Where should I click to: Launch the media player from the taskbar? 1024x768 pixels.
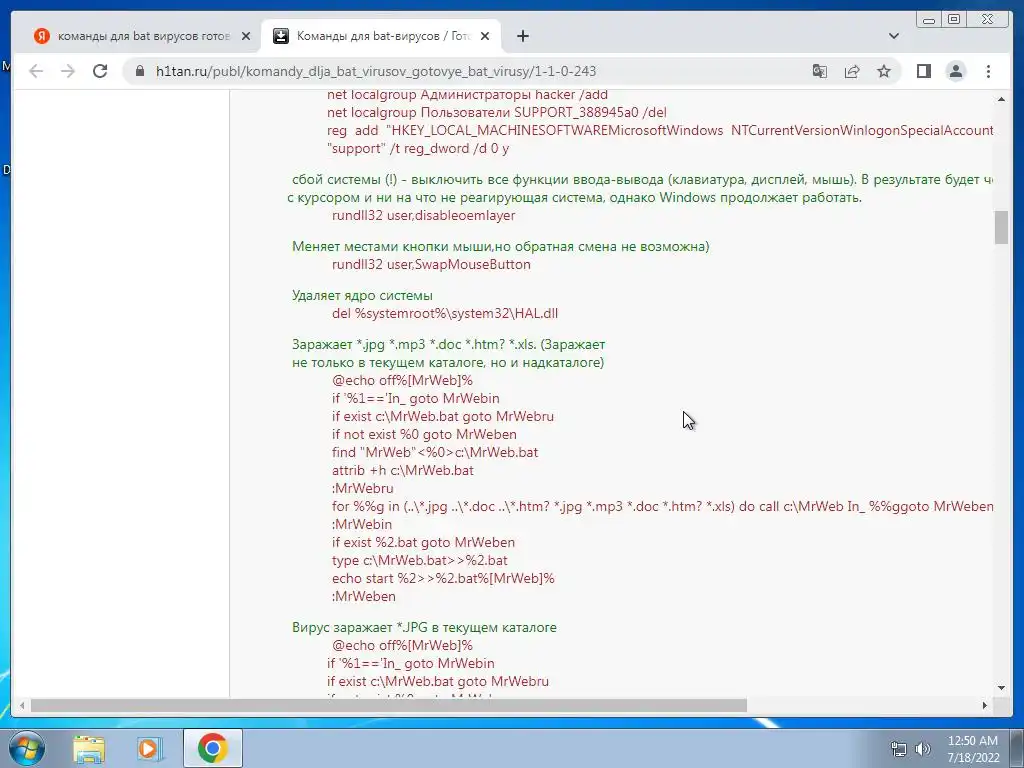148,748
